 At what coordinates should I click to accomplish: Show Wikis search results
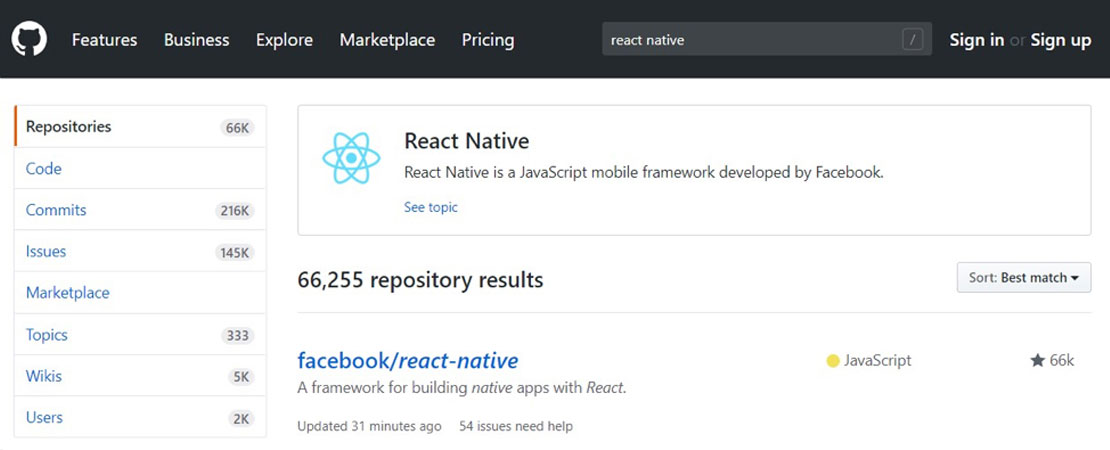[x=140, y=376]
